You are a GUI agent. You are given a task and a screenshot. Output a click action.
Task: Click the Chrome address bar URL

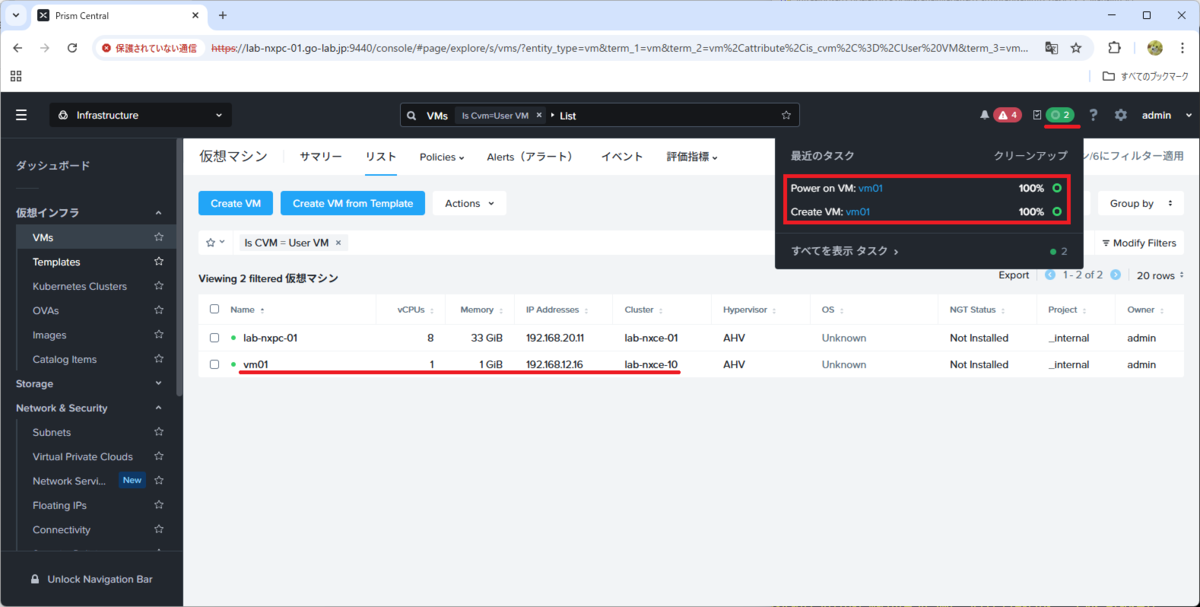click(620, 47)
